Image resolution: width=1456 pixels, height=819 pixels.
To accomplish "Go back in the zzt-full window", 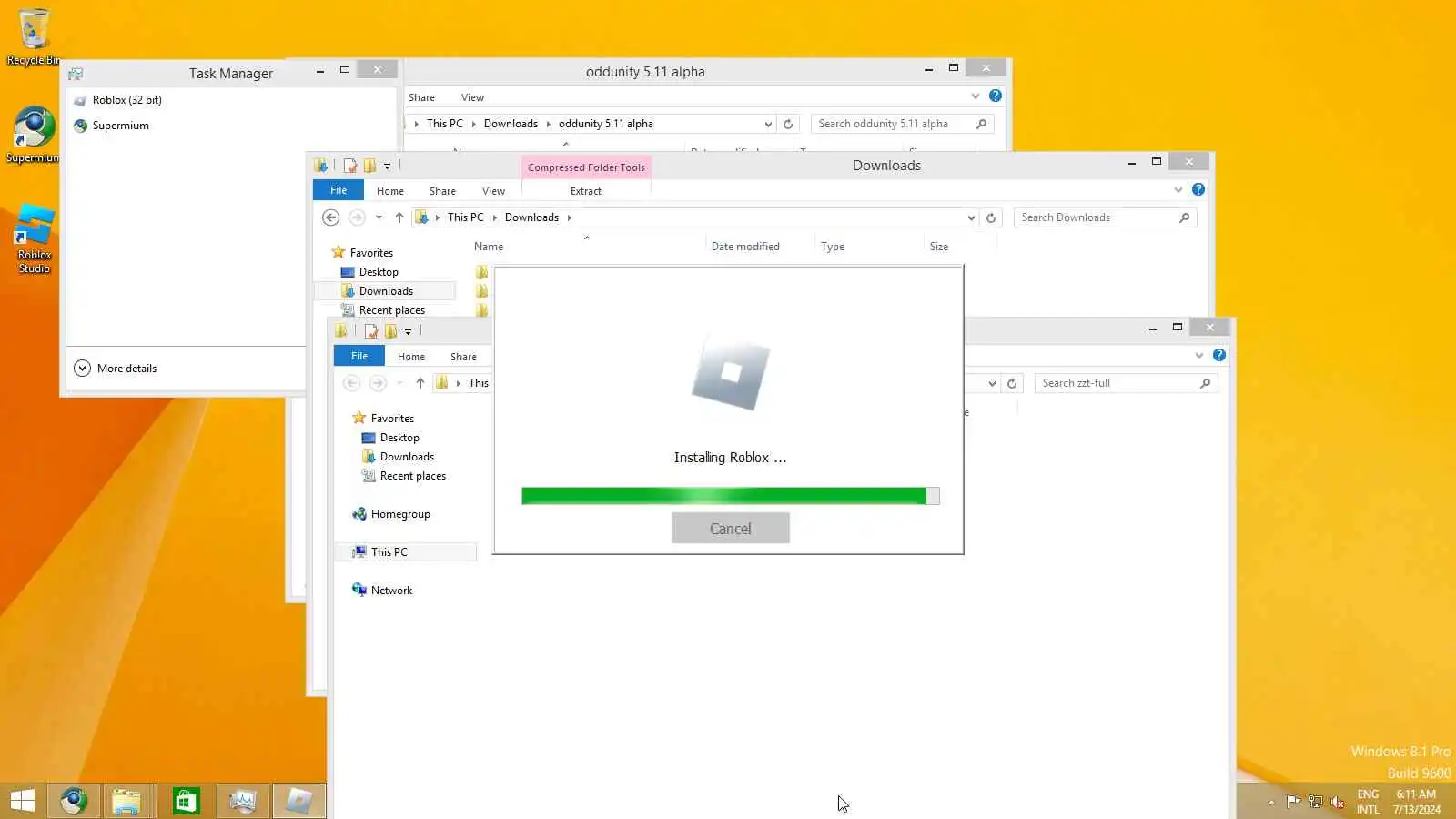I will tap(352, 383).
